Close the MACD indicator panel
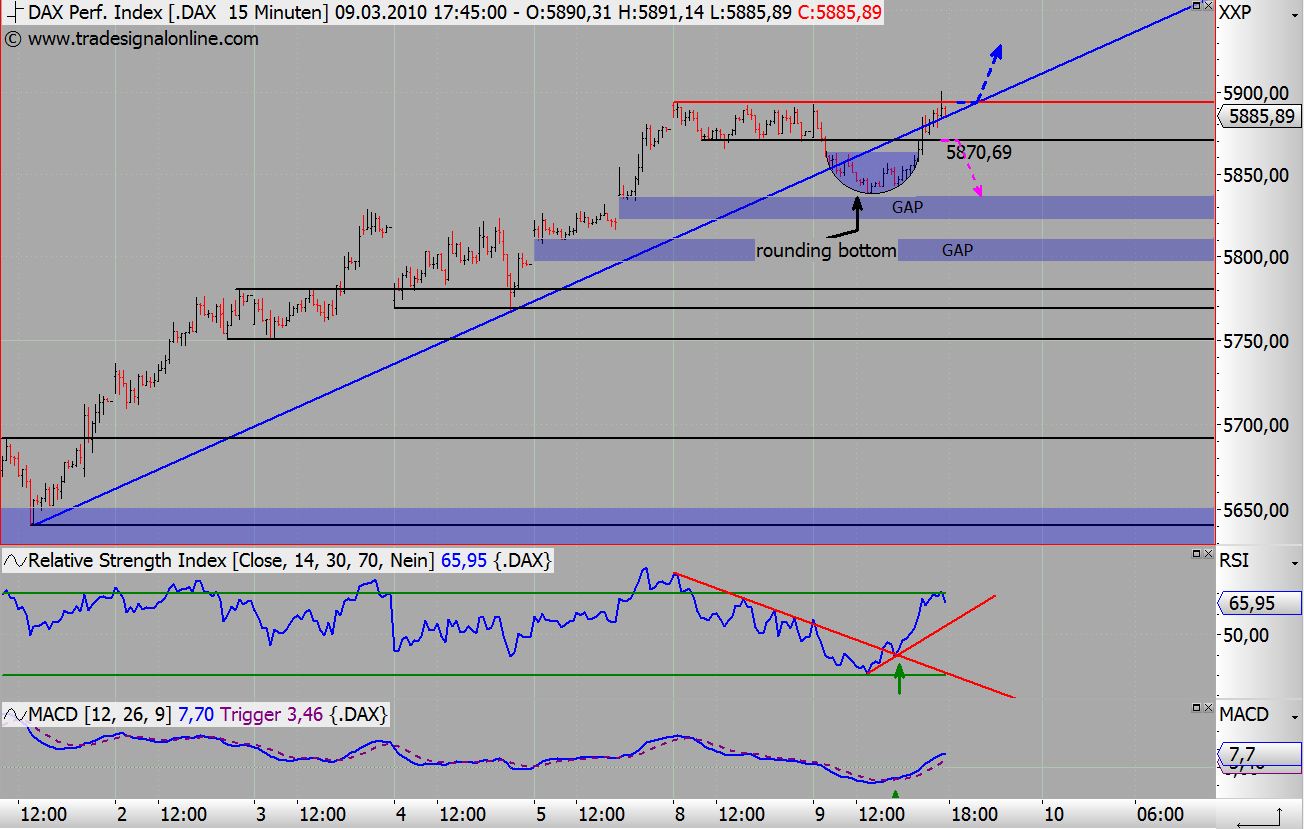Screen dimensions: 1304x829 click(x=1207, y=707)
